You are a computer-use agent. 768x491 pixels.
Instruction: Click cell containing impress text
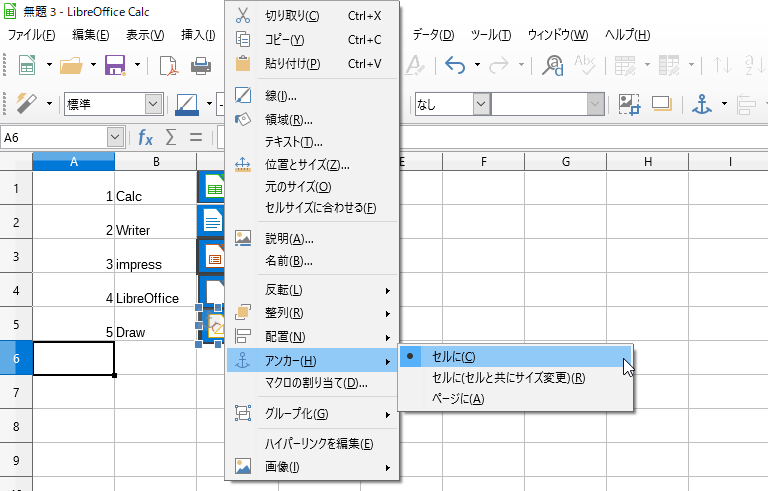click(155, 256)
